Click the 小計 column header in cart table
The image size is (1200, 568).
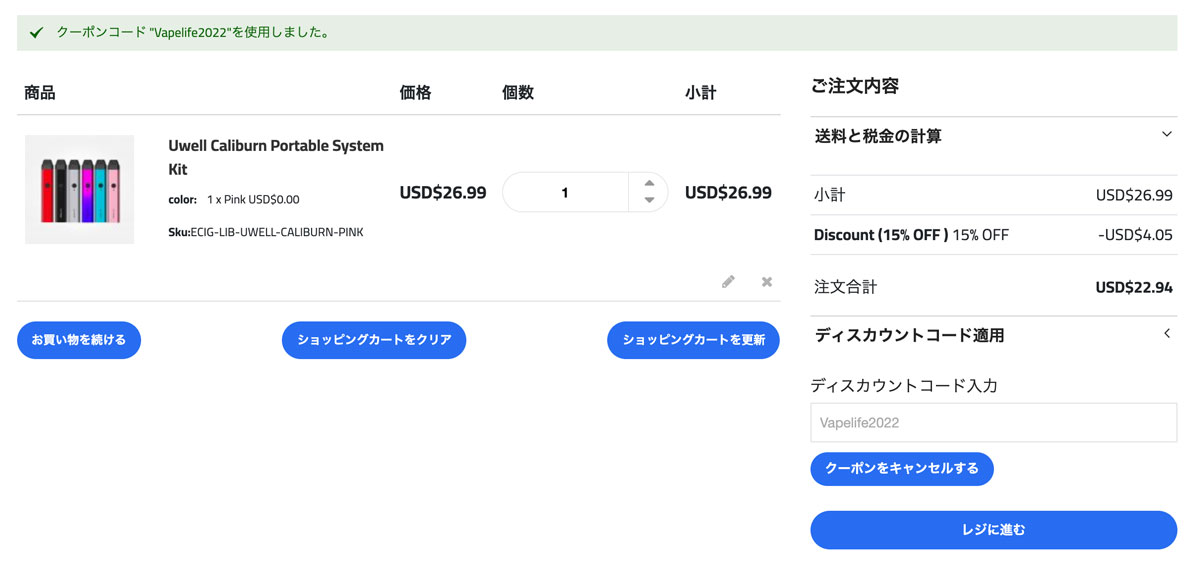point(700,93)
